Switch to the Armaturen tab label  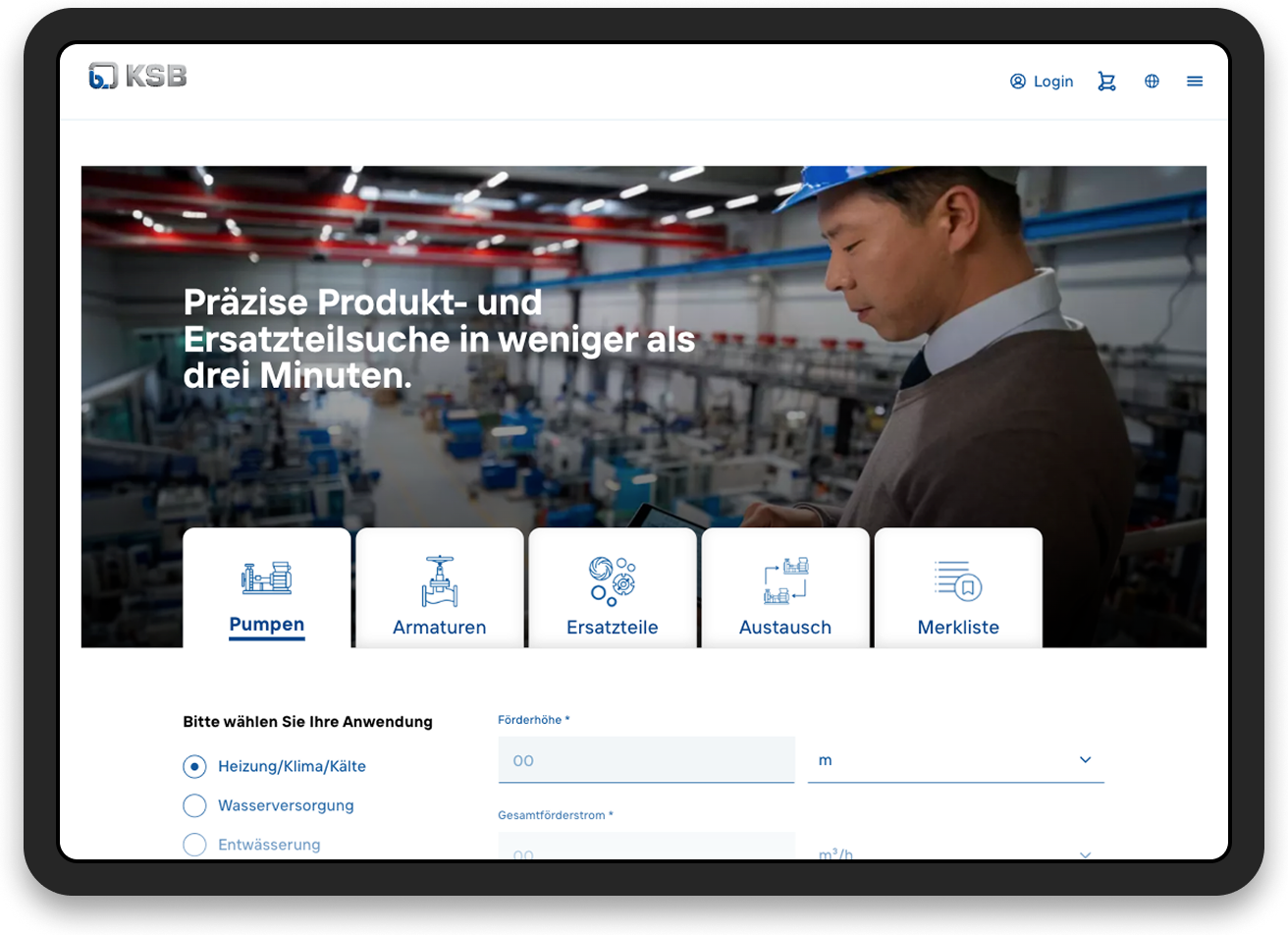tap(439, 628)
